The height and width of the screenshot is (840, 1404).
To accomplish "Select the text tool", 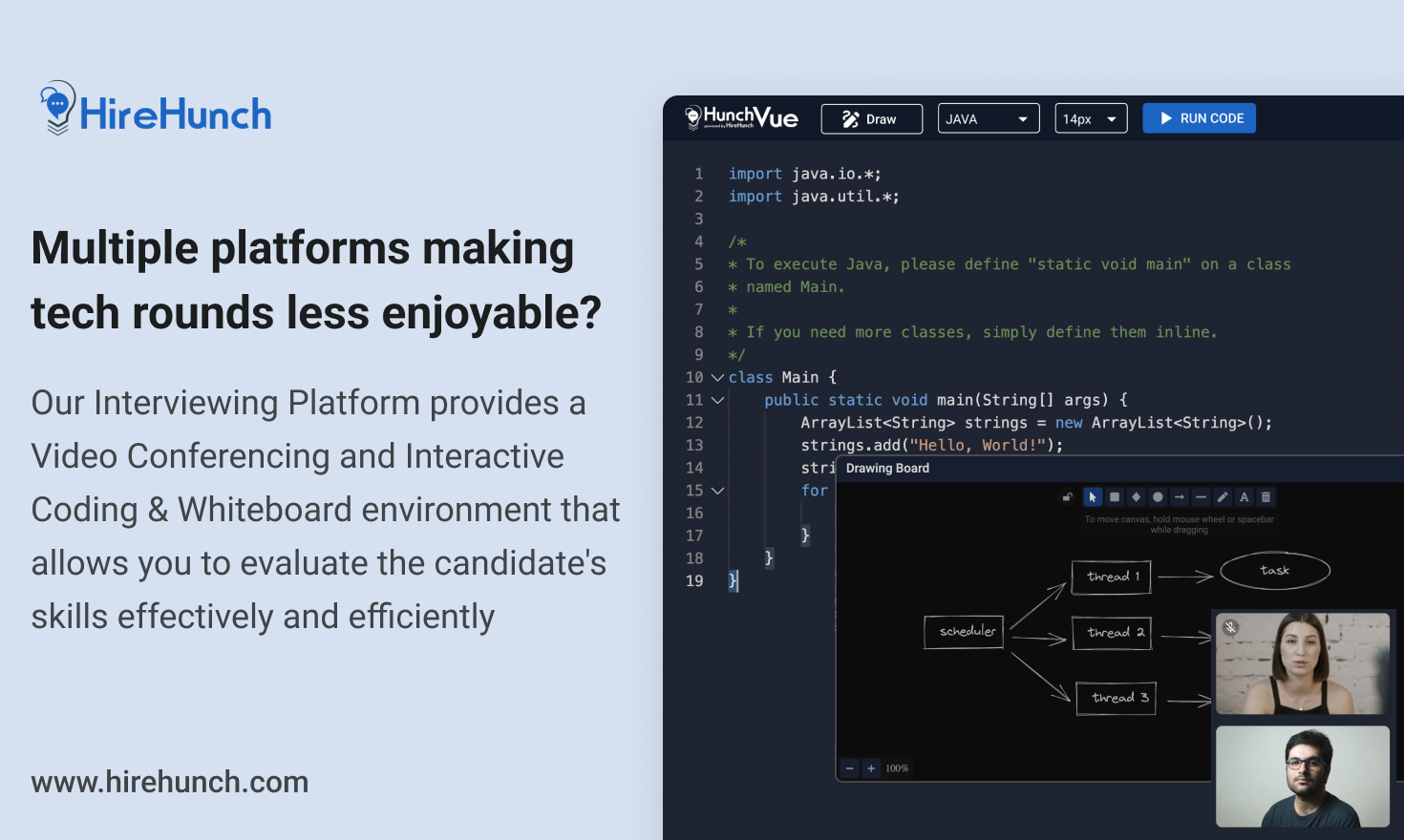I will tap(1244, 497).
